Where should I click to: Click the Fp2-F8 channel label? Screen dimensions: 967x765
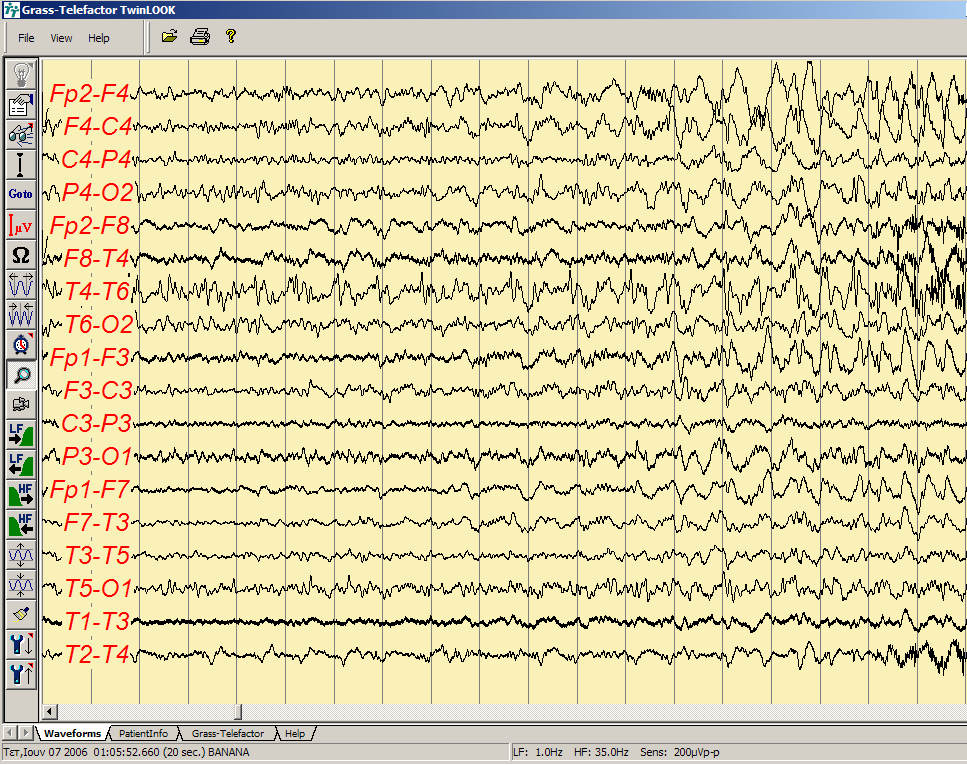coord(90,225)
